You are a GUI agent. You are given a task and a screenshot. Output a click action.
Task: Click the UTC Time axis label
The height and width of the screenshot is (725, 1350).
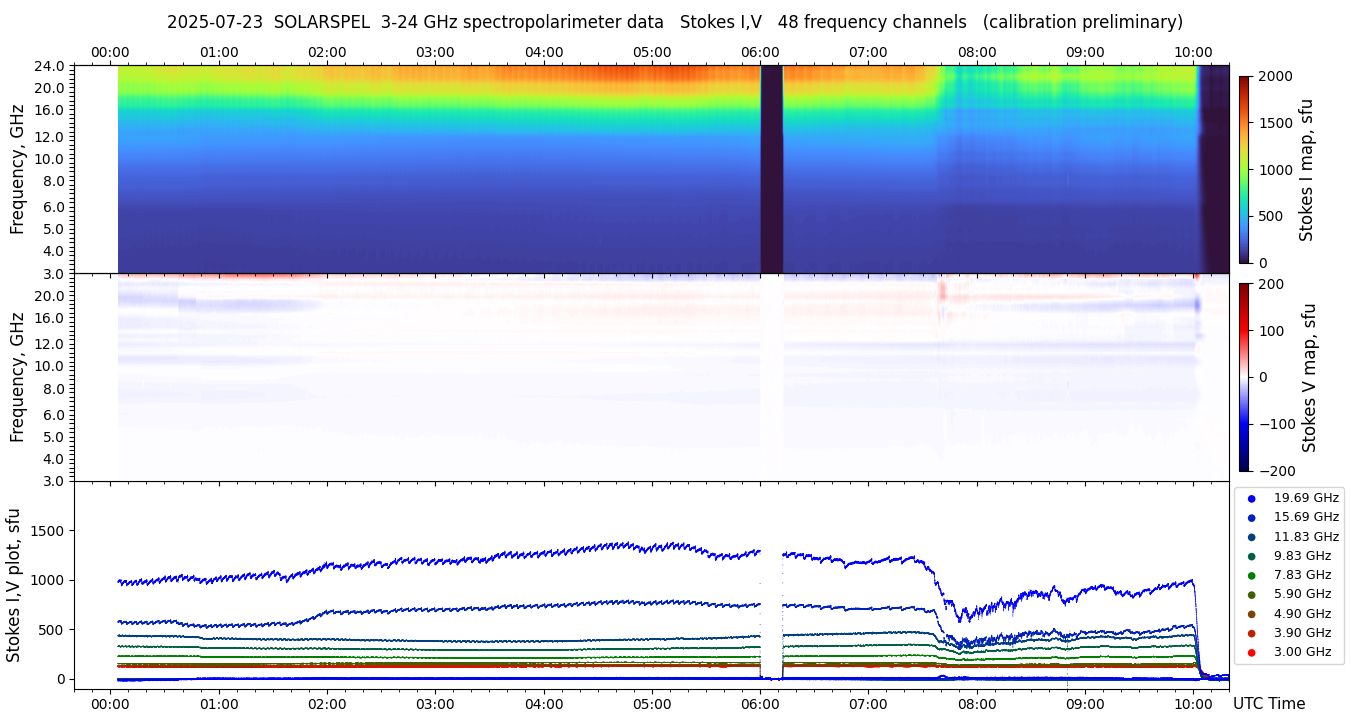[1268, 704]
